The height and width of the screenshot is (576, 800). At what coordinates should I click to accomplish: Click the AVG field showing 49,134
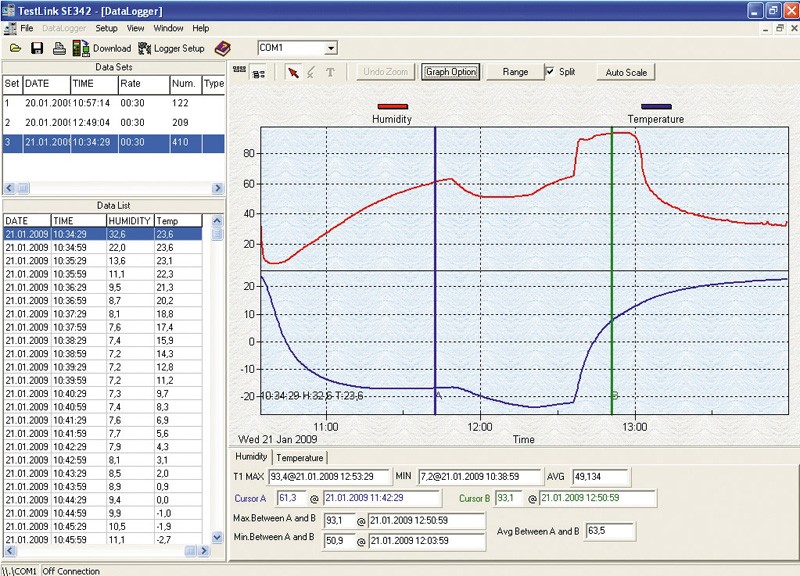pos(601,477)
